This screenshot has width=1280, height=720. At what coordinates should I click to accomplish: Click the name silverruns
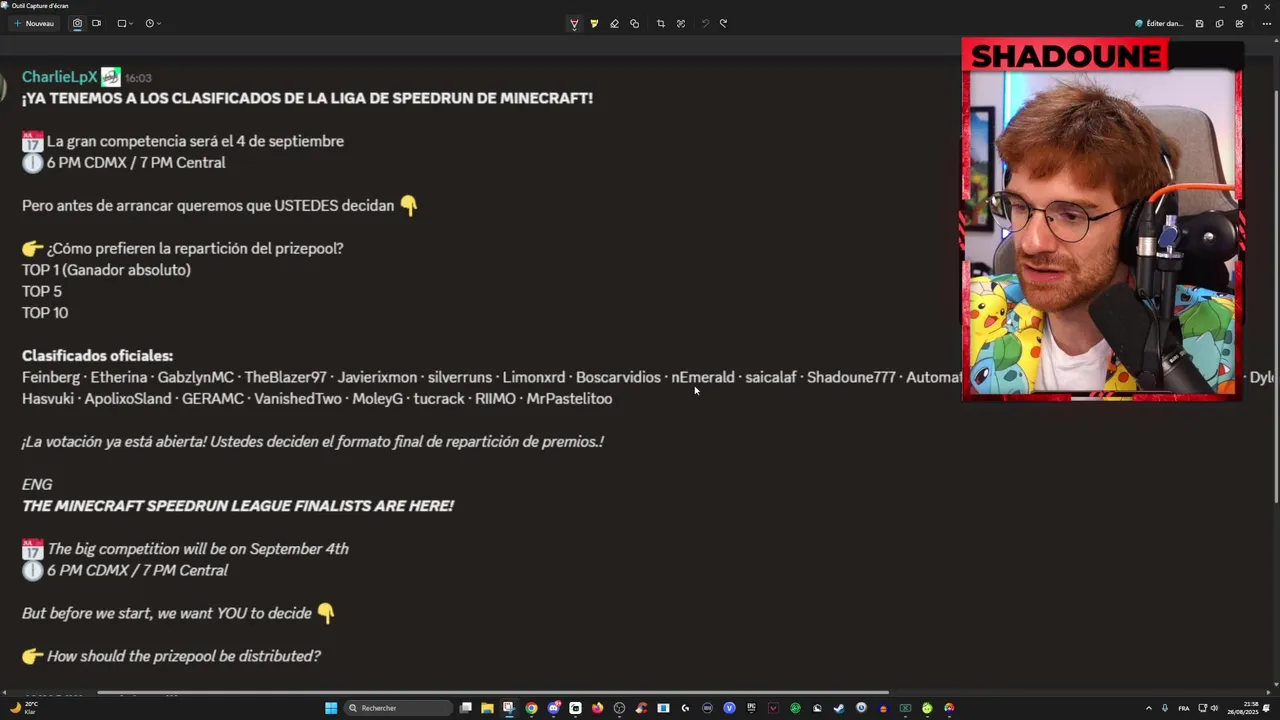pos(460,377)
